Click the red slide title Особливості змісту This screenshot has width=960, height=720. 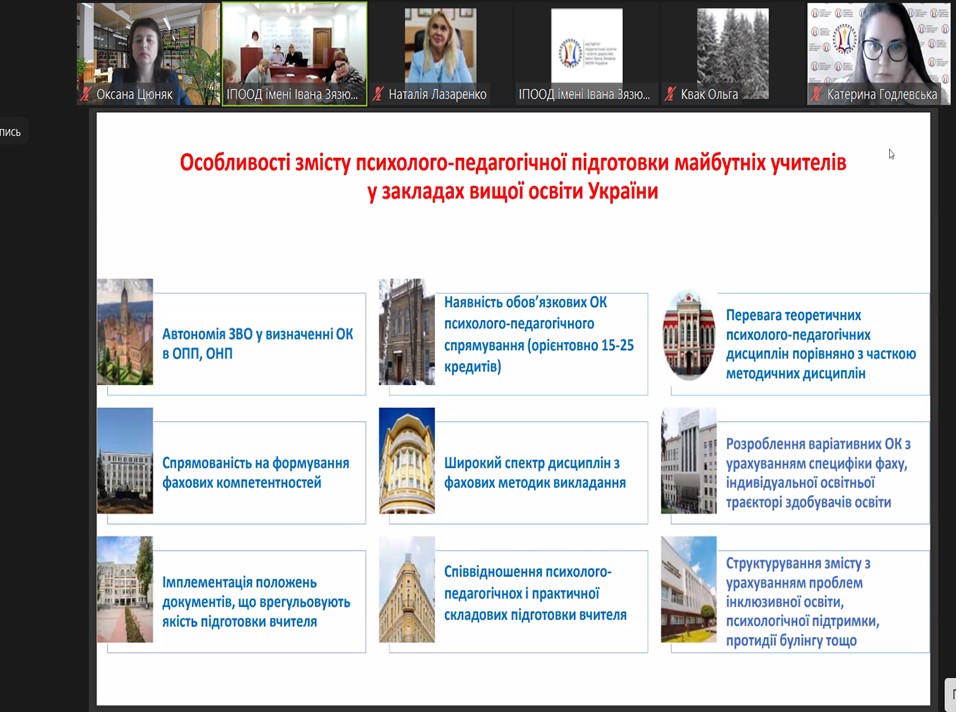tap(512, 176)
